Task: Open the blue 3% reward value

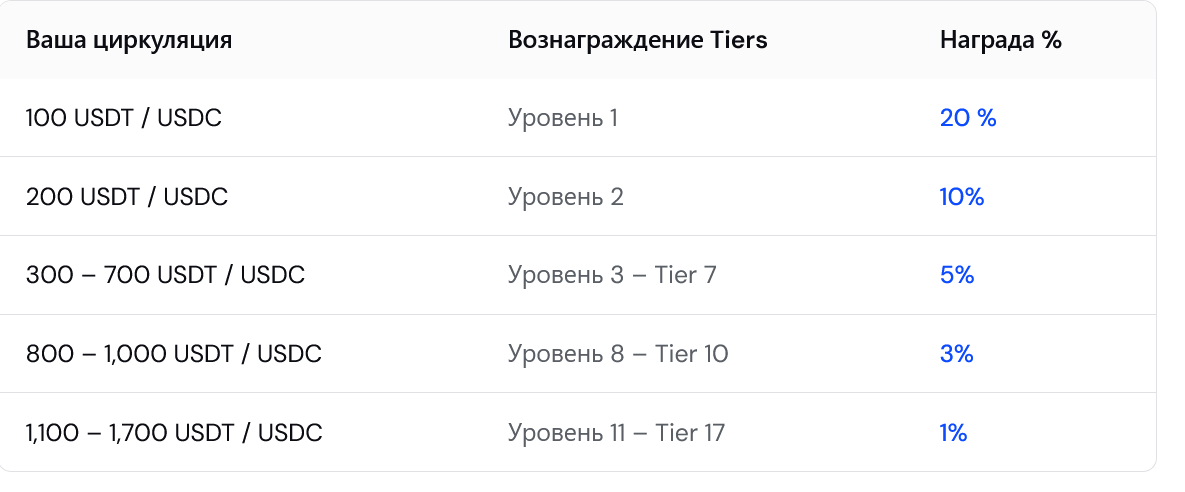Action: pyautogui.click(x=957, y=354)
